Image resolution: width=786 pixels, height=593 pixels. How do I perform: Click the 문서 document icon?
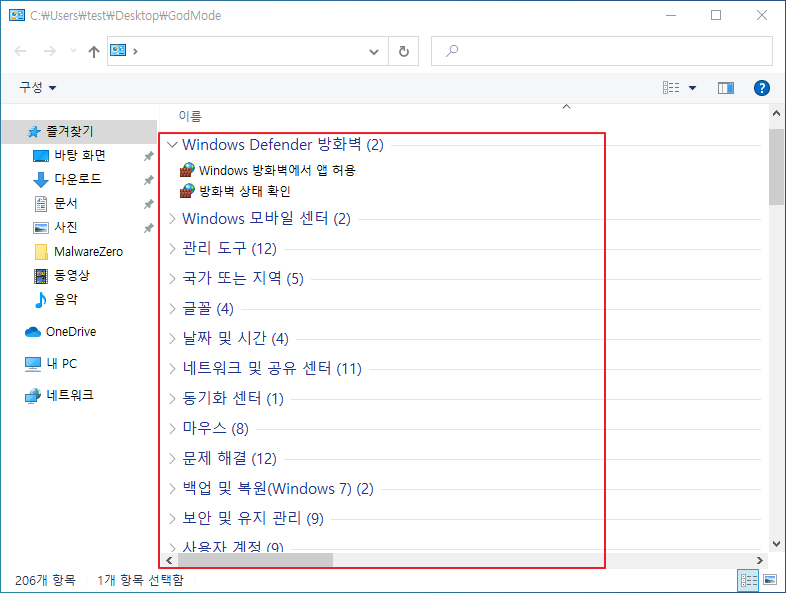pyautogui.click(x=41, y=204)
